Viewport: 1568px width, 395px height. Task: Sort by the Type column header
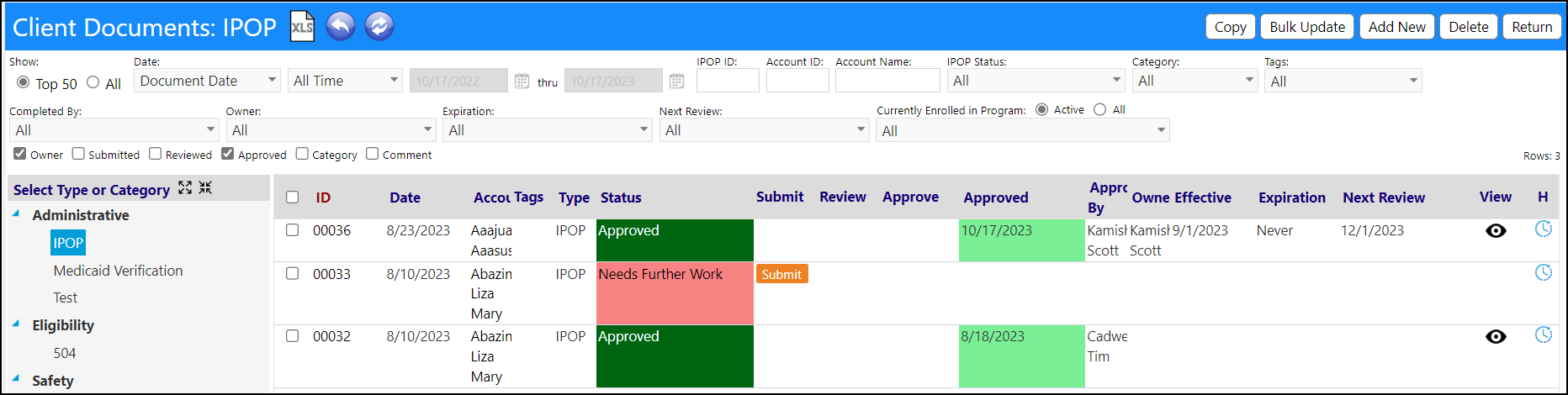pyautogui.click(x=574, y=197)
